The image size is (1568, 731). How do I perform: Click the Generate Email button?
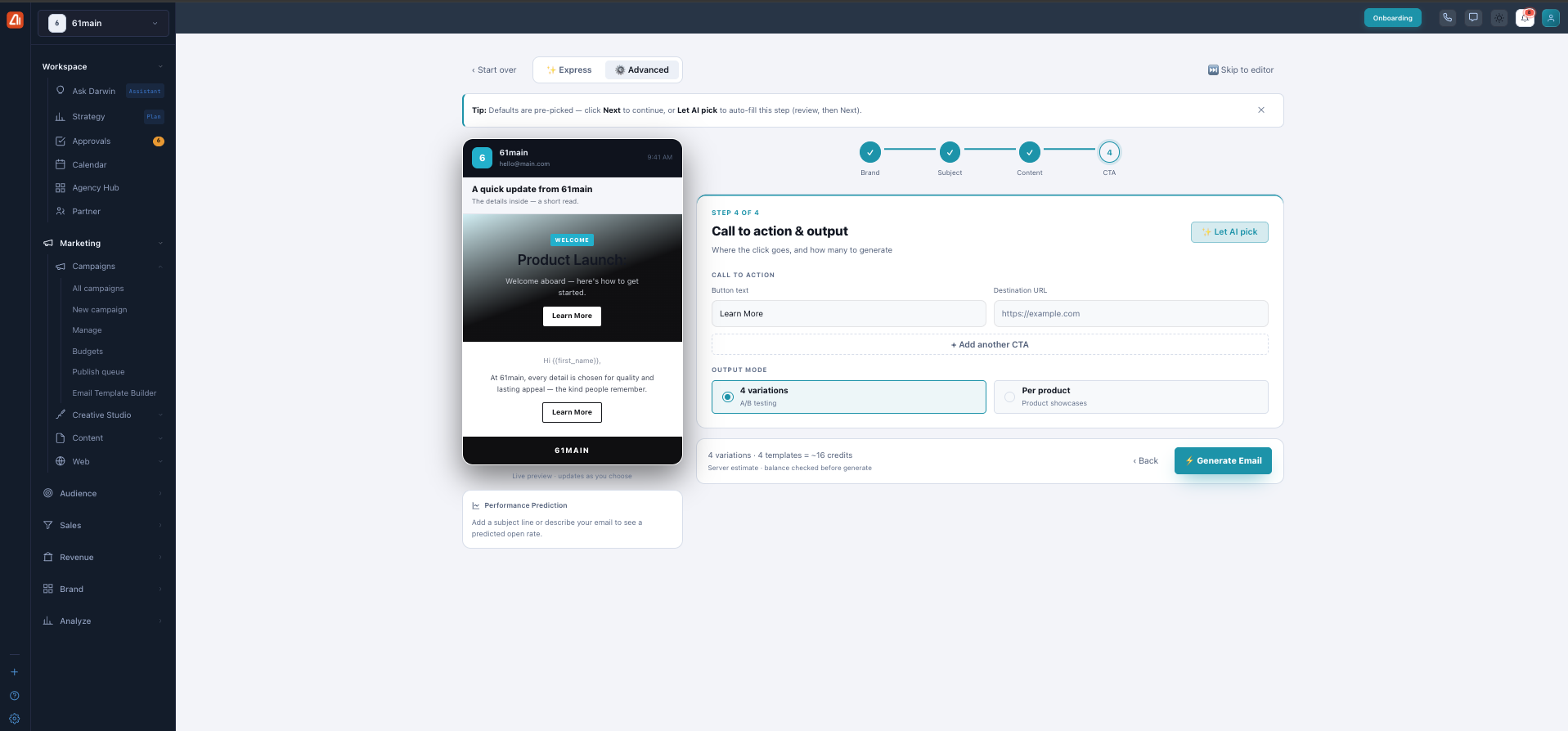1223,460
